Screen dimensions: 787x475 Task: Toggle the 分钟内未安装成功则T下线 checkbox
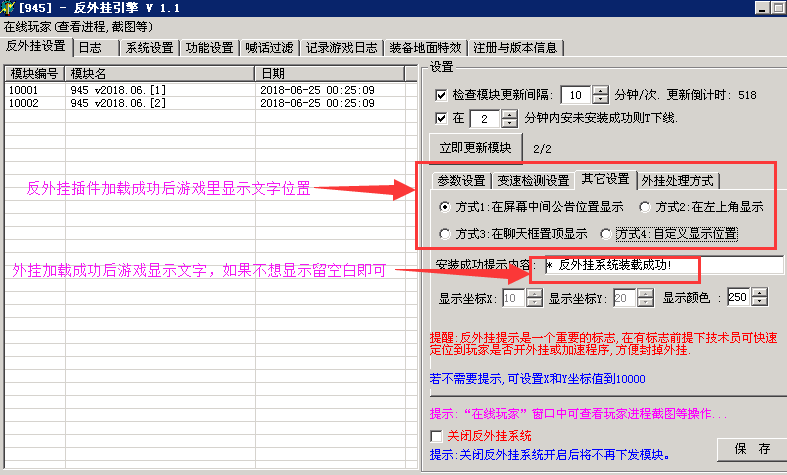point(441,119)
